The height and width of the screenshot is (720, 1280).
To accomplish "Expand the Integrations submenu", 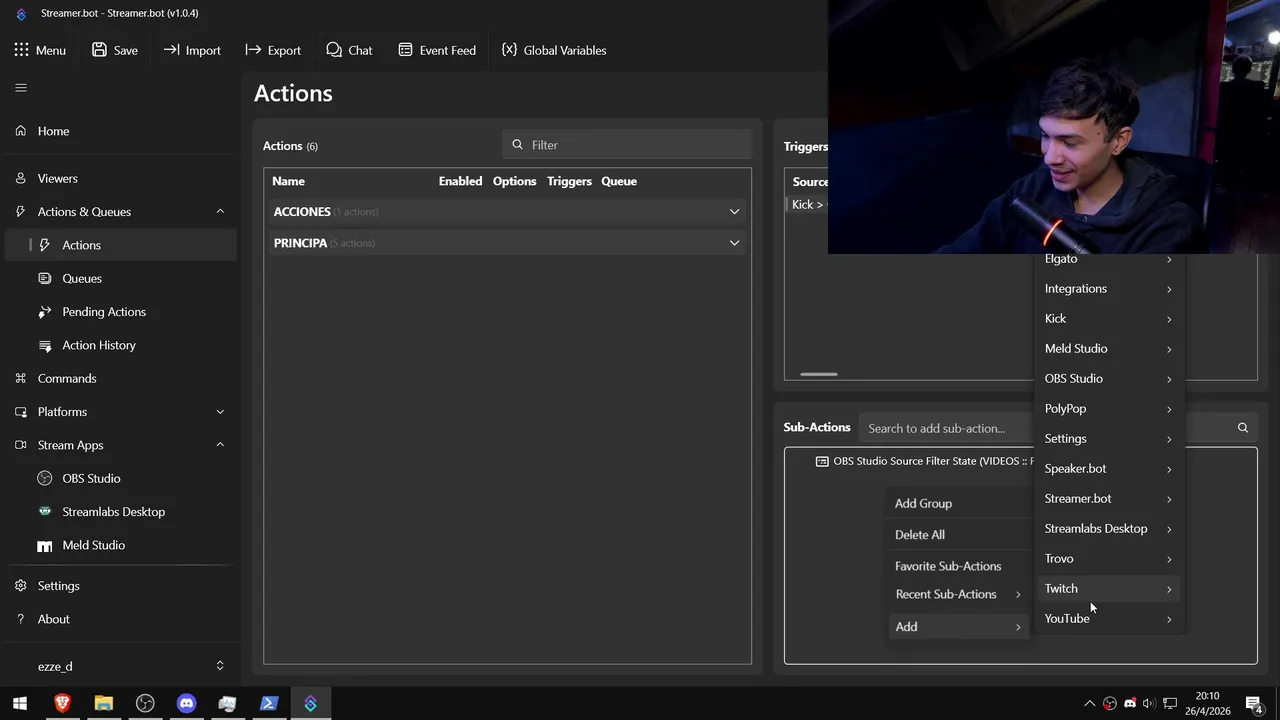I will pos(1108,288).
